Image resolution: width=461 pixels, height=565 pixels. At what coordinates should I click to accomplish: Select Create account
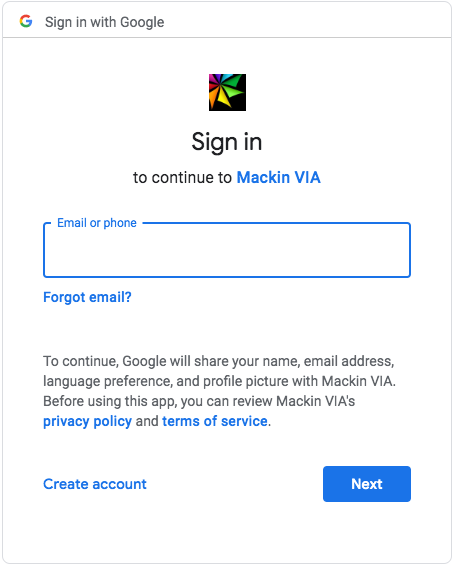pyautogui.click(x=95, y=484)
